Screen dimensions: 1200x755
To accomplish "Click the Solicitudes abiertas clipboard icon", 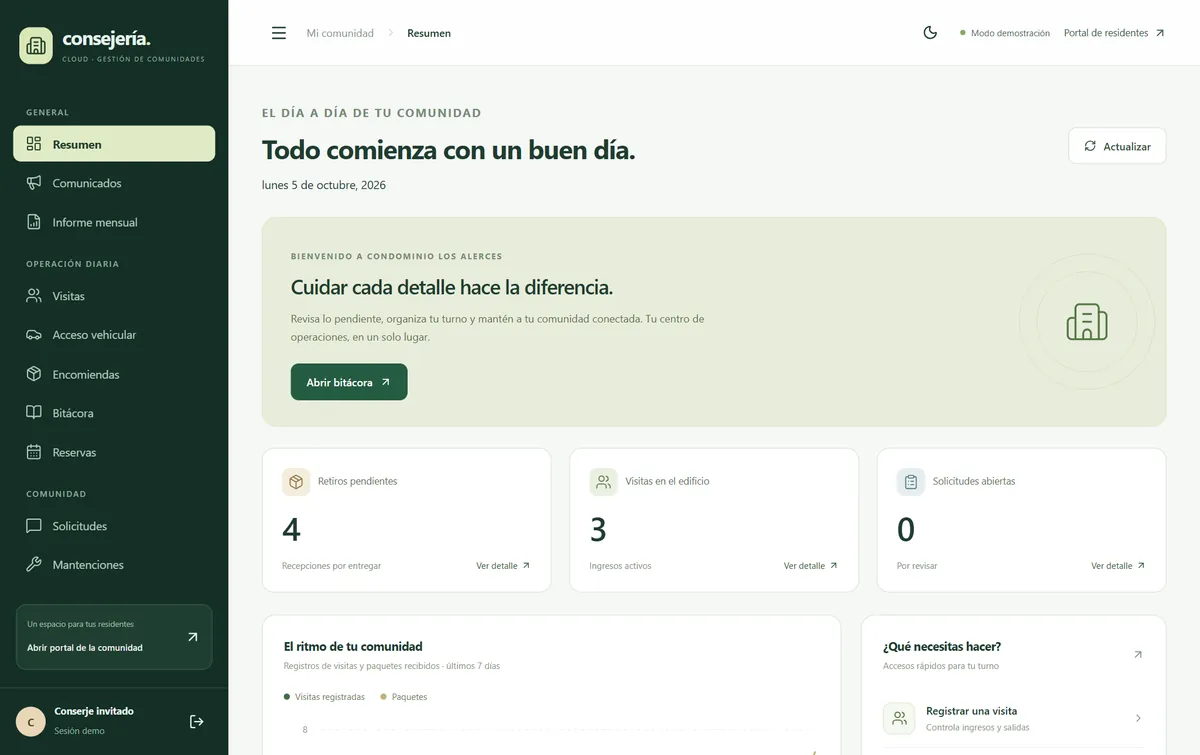I will (911, 482).
